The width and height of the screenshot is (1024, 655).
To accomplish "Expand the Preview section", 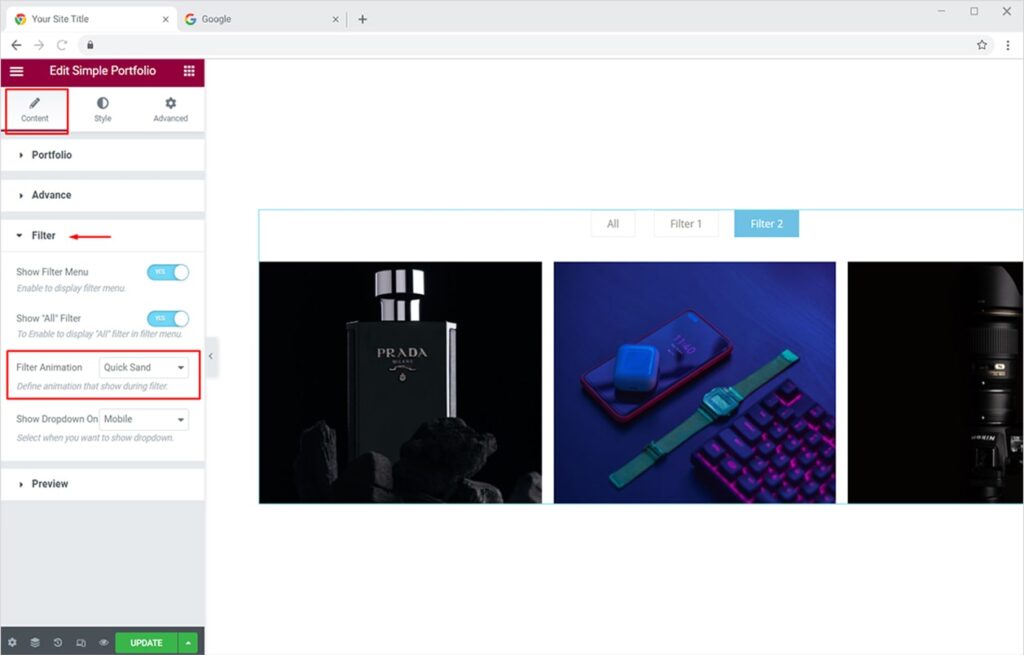I will pyautogui.click(x=50, y=484).
